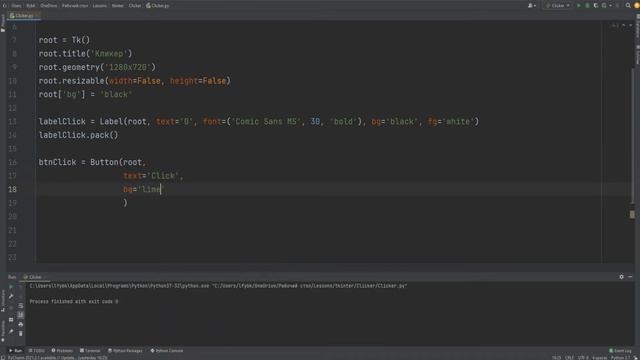Rerun Clicker using Run panel green arrow
The height and width of the screenshot is (360, 640).
click(x=11, y=287)
